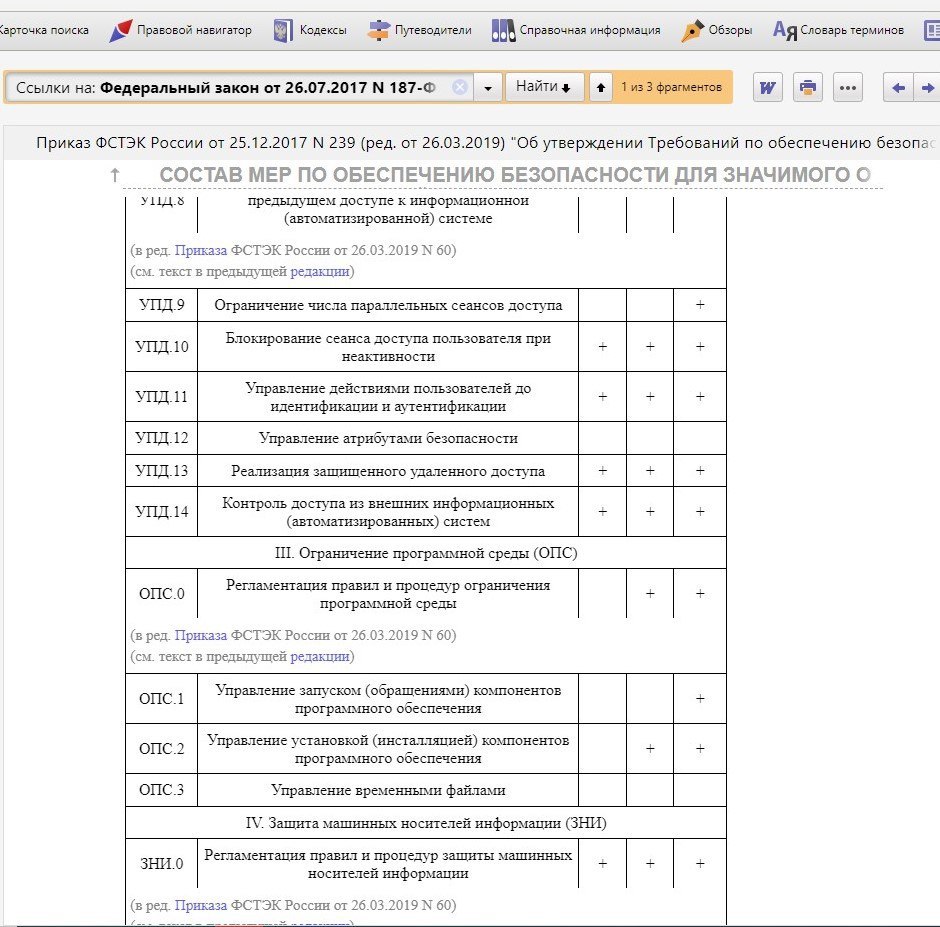This screenshot has width=940, height=927.
Task: Click Управление временными файлами text
Action: 388,790
